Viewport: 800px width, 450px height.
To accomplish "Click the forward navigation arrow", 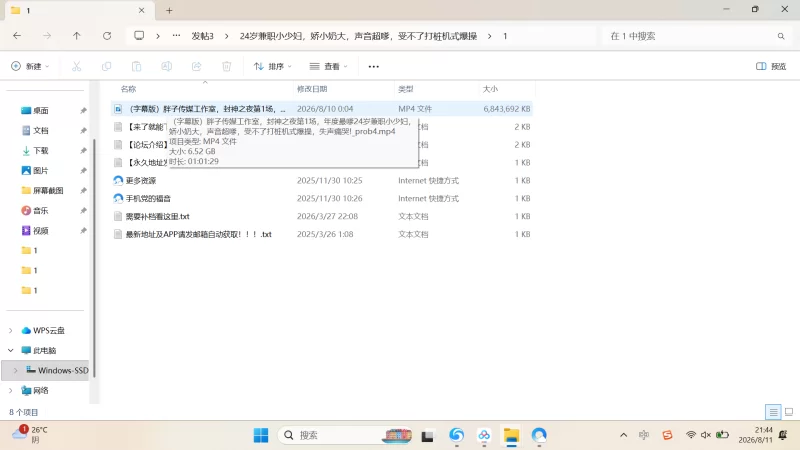I will click(47, 36).
